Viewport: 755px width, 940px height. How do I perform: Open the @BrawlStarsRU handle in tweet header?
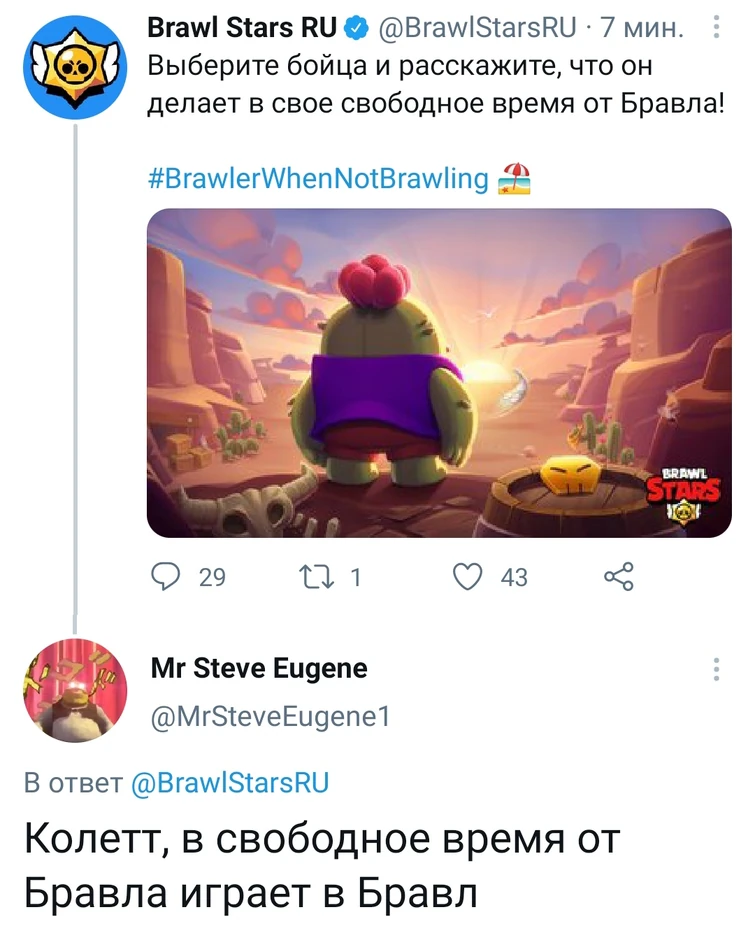pyautogui.click(x=477, y=28)
